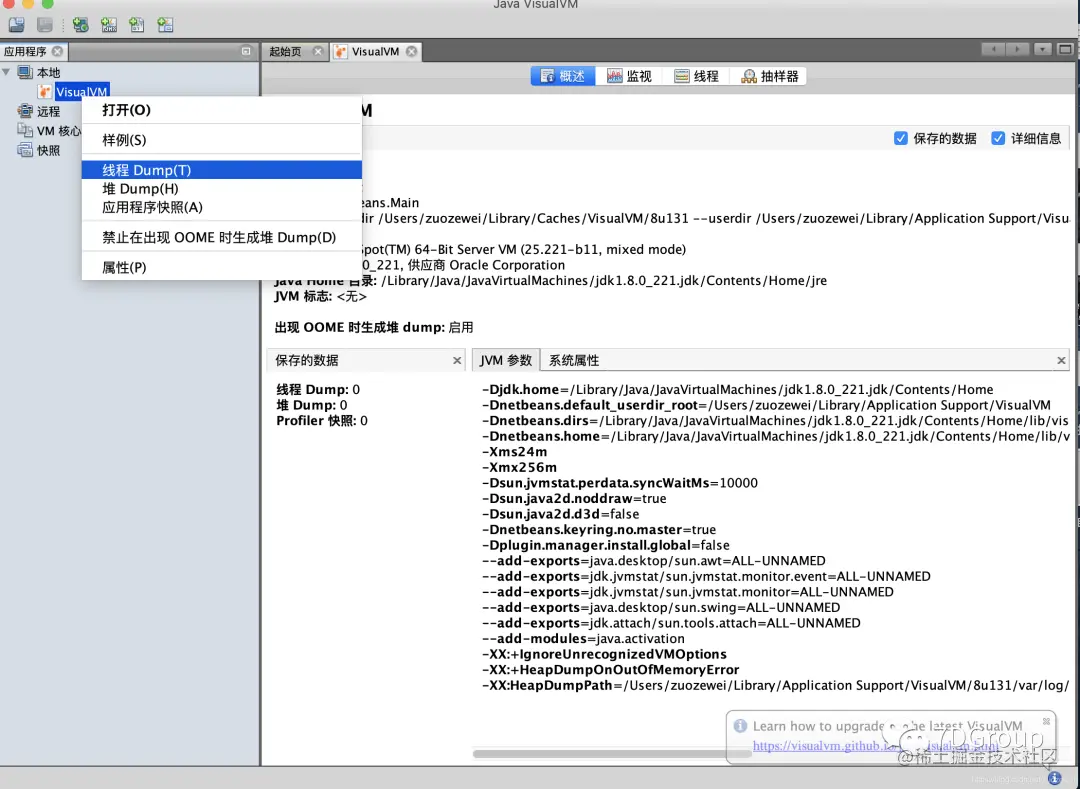Click the Add JMX Connection toolbar icon
1080x789 pixels.
(x=108, y=25)
